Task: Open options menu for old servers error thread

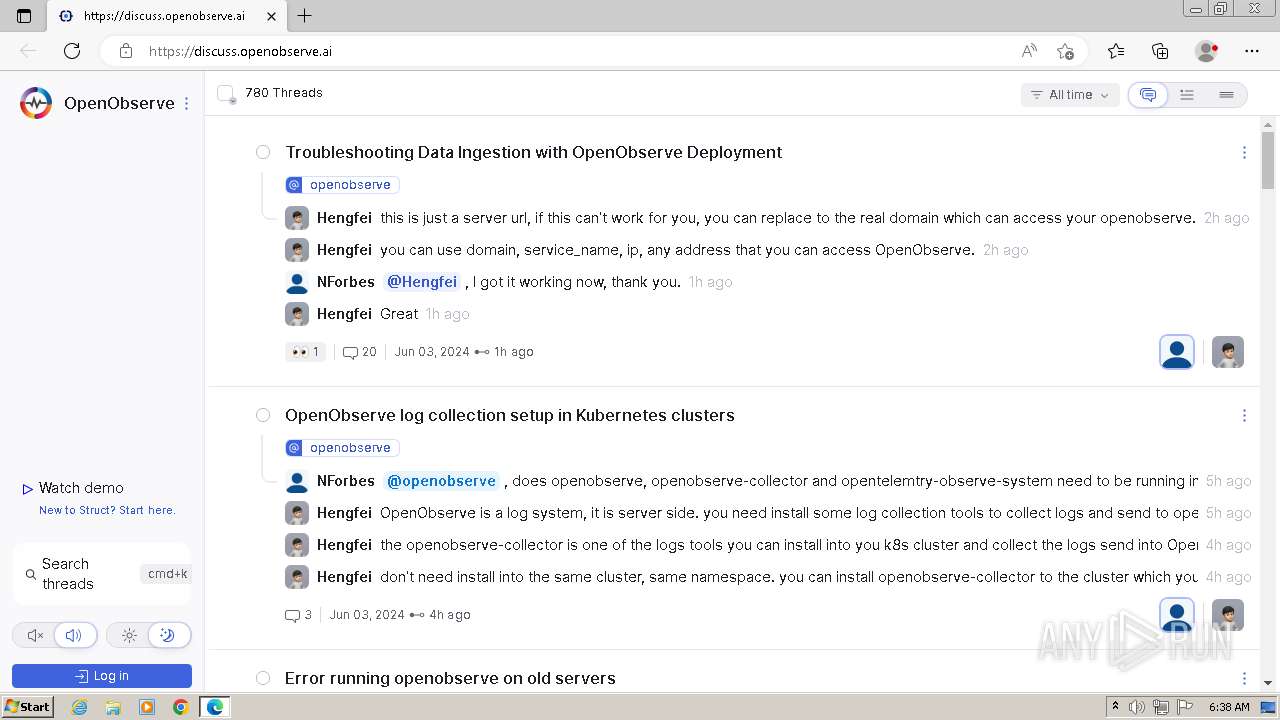Action: (1244, 679)
